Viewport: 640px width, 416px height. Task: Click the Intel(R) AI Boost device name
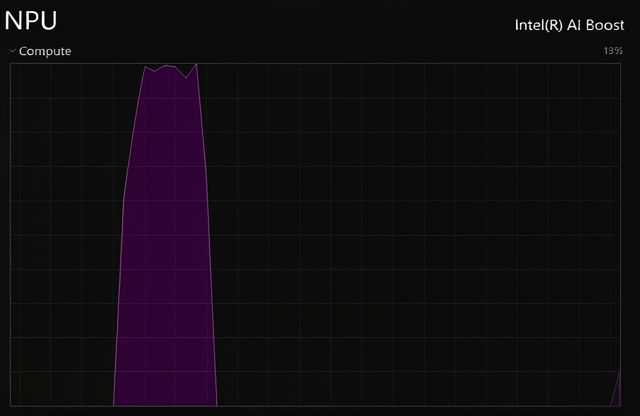click(x=569, y=25)
